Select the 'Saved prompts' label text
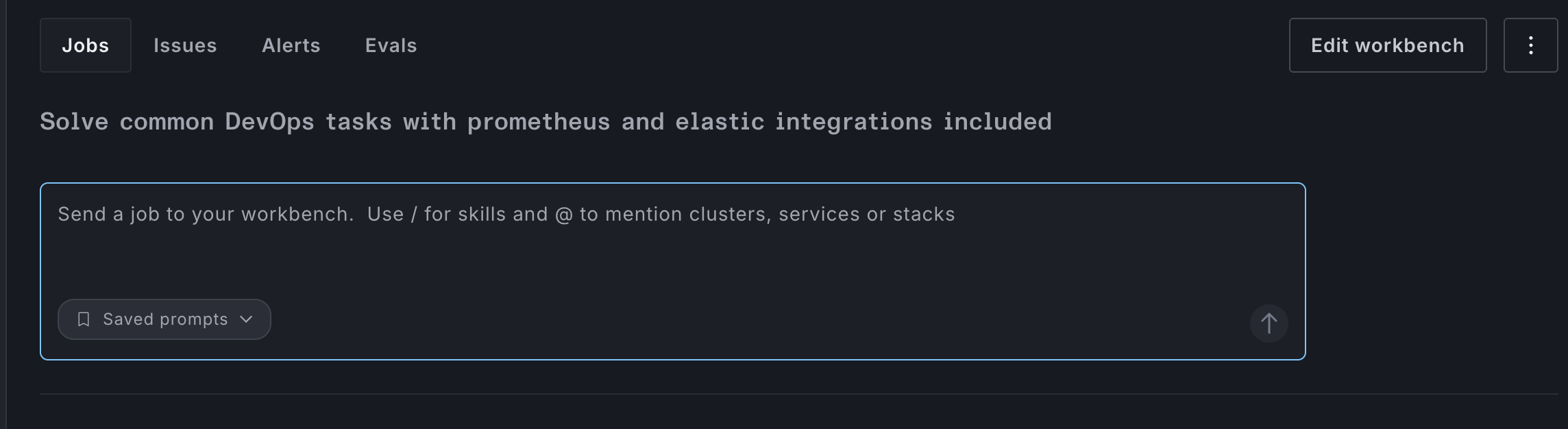This screenshot has width=1568, height=429. [165, 319]
